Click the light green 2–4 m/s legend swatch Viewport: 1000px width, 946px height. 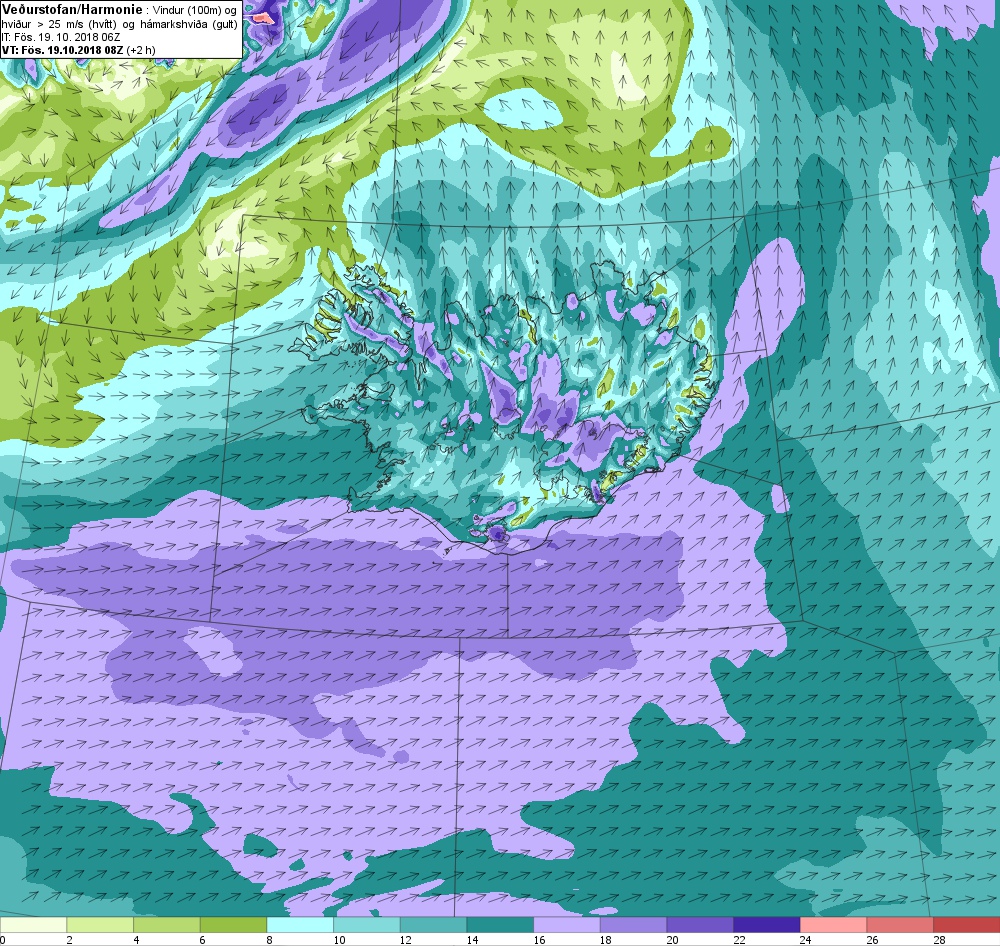[x=100, y=925]
